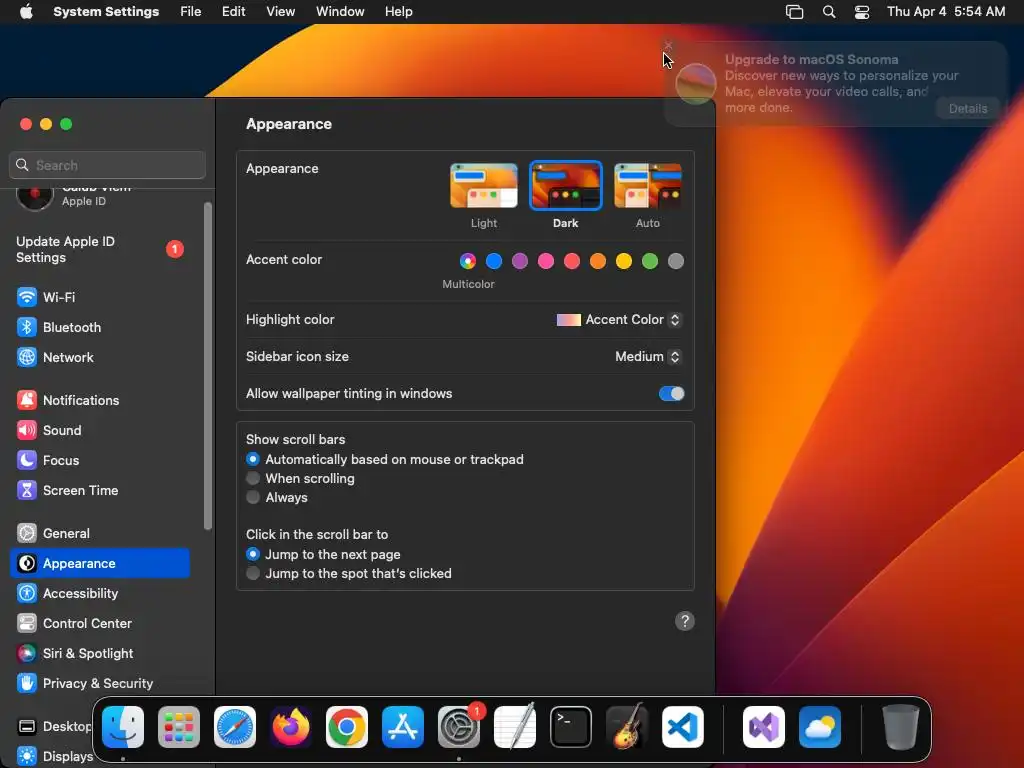The image size is (1024, 768).
Task: Open the Window menu
Action: [x=340, y=12]
